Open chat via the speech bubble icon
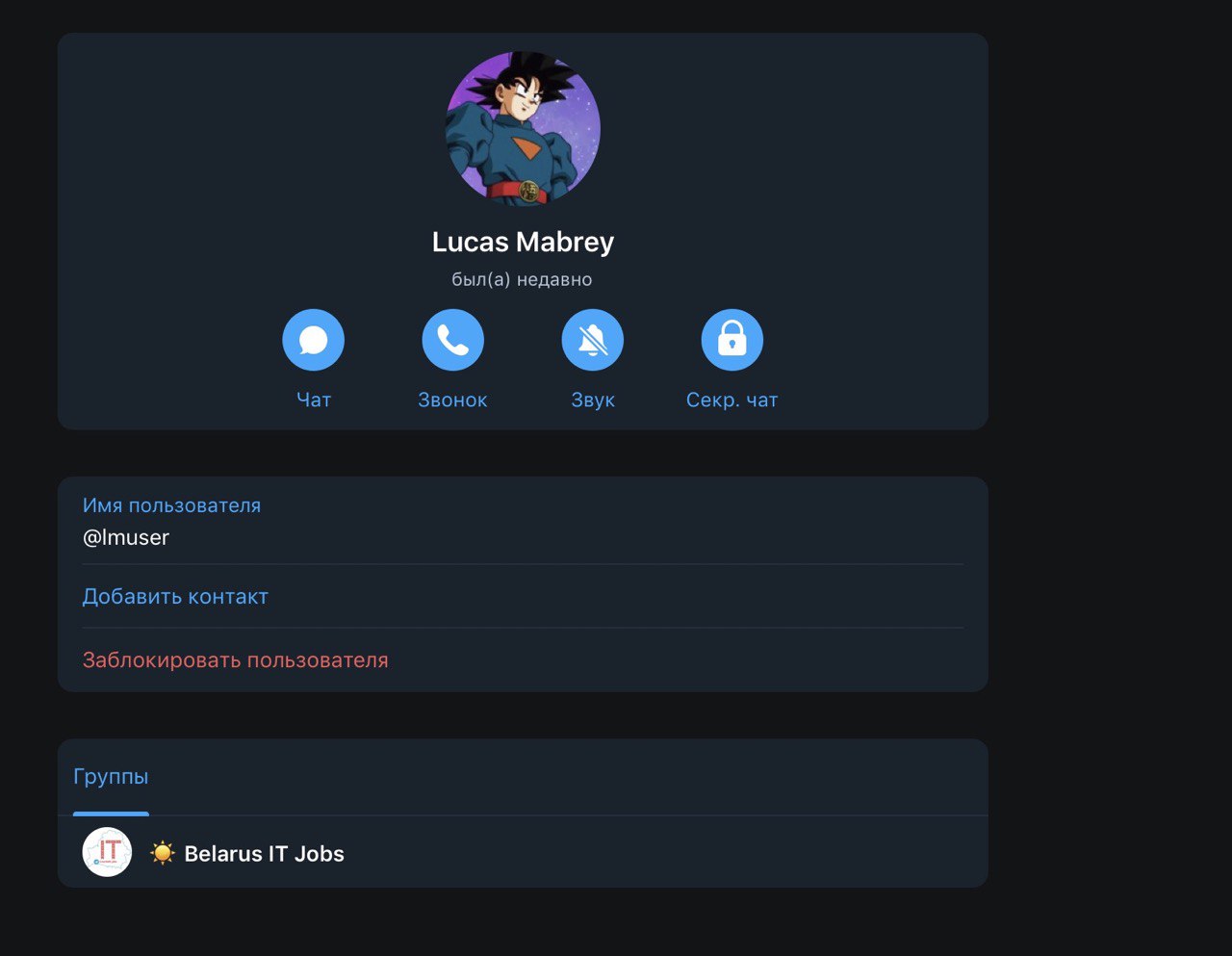The image size is (1232, 956). pos(313,340)
